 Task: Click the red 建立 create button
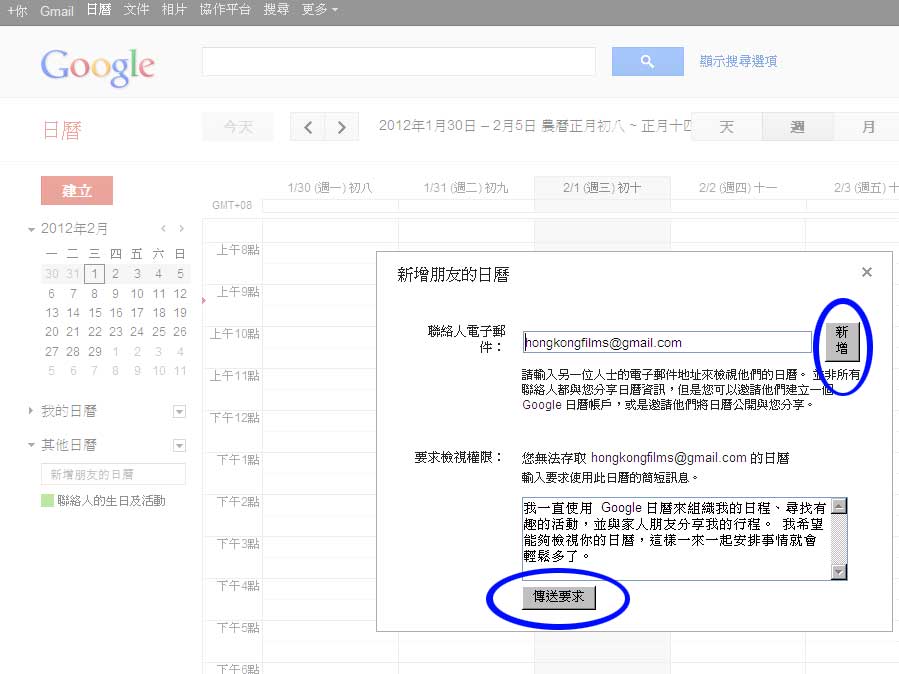(77, 191)
